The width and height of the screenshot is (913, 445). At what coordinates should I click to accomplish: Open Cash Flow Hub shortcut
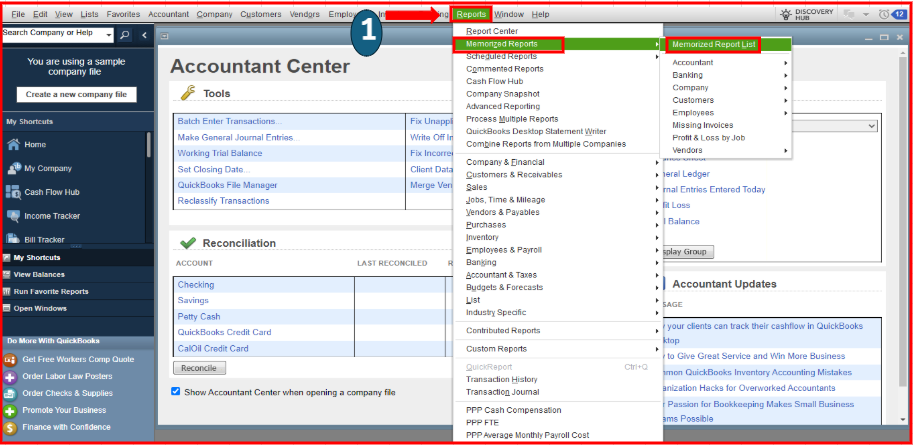(x=52, y=192)
